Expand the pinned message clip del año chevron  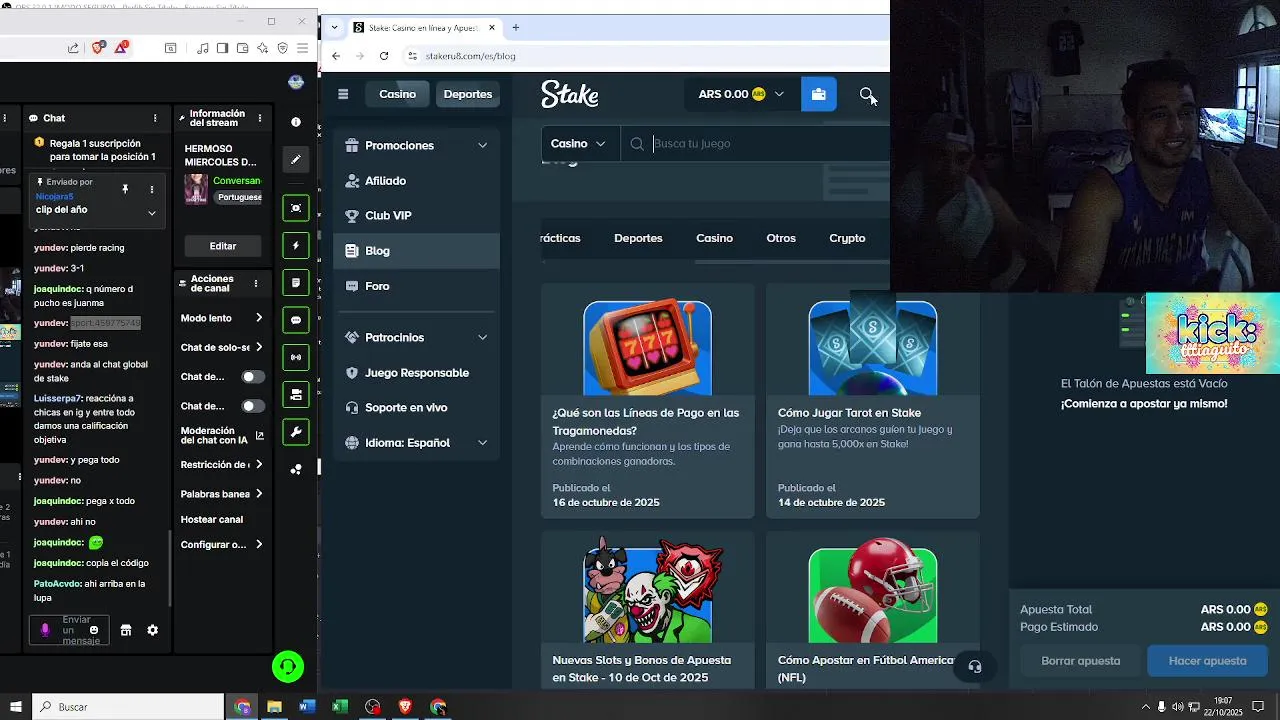tap(152, 213)
